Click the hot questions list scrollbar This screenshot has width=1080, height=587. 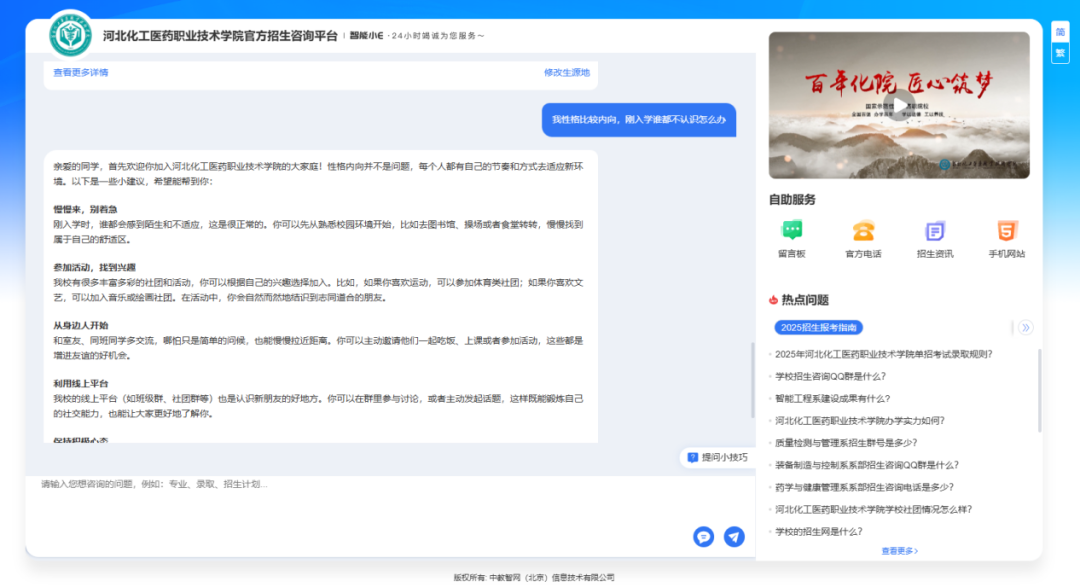click(1040, 390)
